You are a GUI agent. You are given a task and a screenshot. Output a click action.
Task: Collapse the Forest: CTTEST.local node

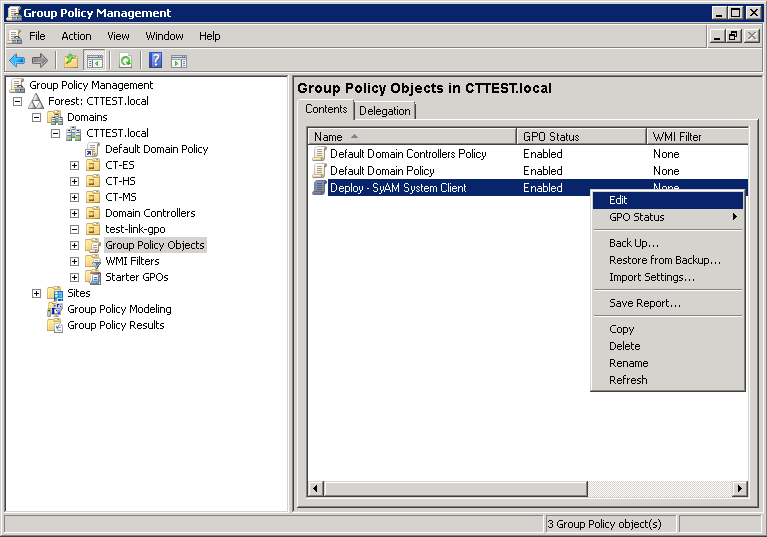tap(18, 101)
